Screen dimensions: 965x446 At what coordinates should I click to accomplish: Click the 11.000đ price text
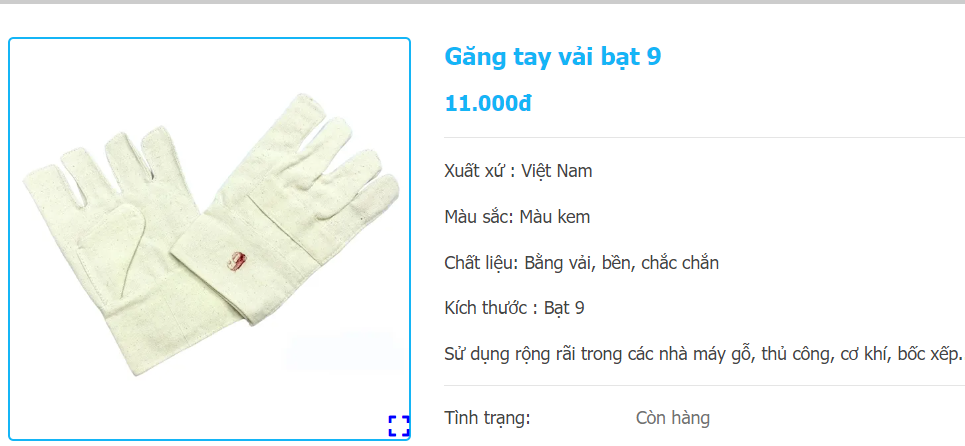[x=487, y=103]
